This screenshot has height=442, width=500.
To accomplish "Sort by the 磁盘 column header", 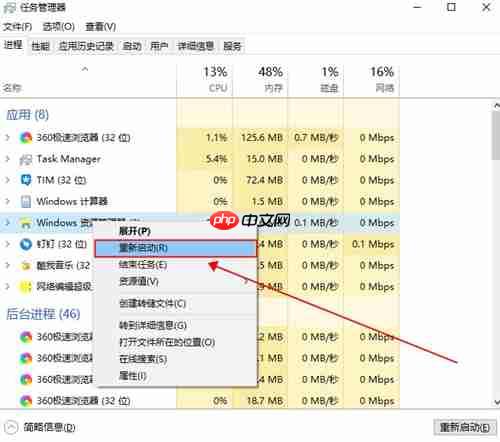I will point(316,80).
